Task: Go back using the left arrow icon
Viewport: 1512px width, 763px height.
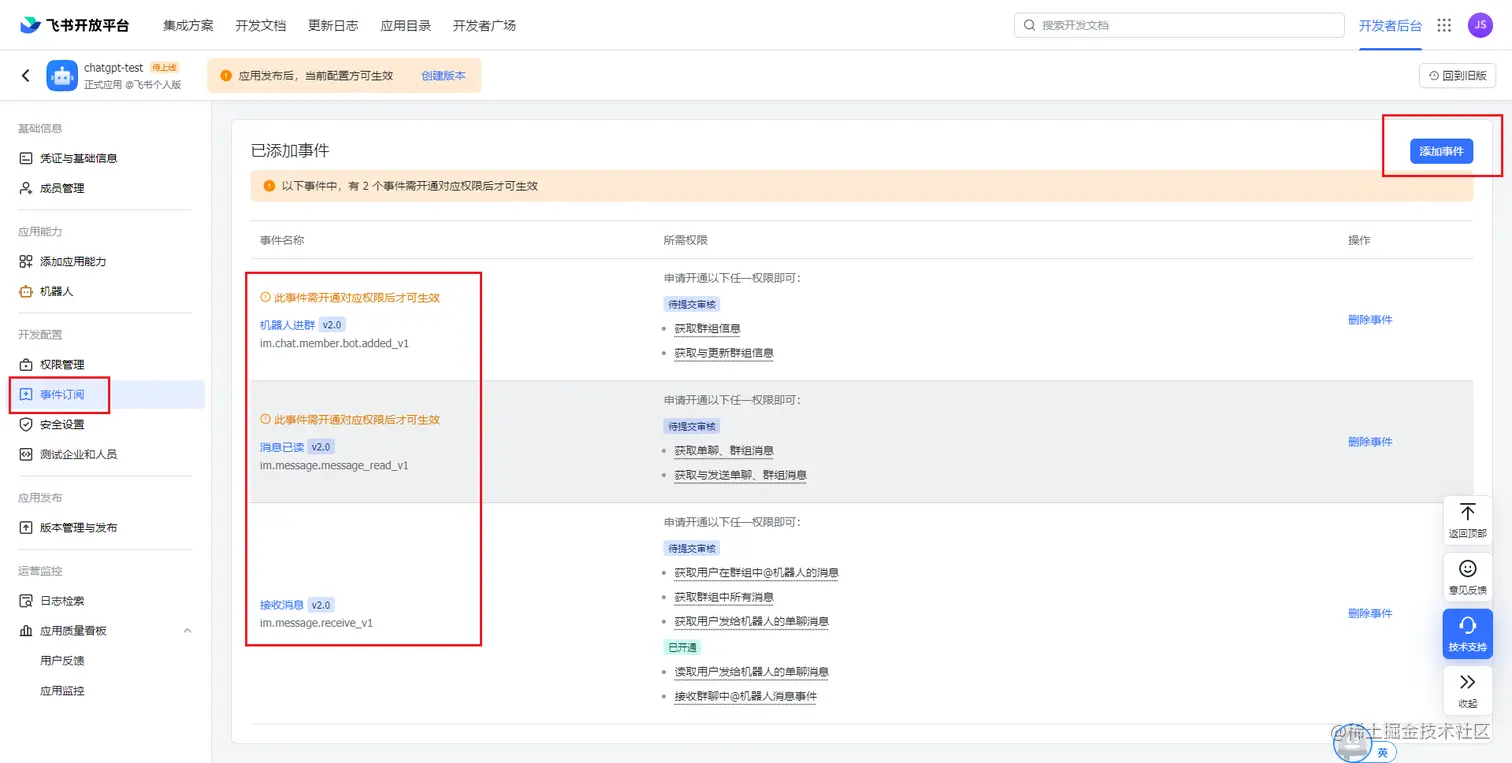Action: pyautogui.click(x=26, y=75)
